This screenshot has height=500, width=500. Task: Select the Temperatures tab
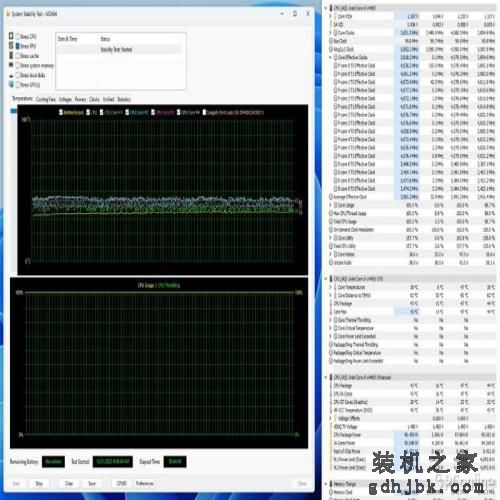(x=22, y=99)
